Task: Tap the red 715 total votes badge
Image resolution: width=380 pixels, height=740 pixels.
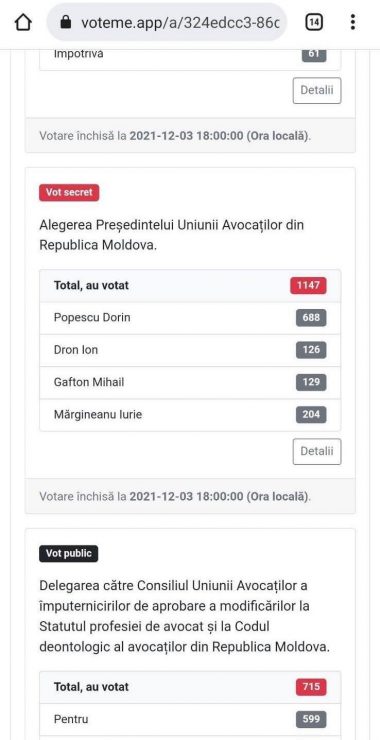Action: (311, 687)
